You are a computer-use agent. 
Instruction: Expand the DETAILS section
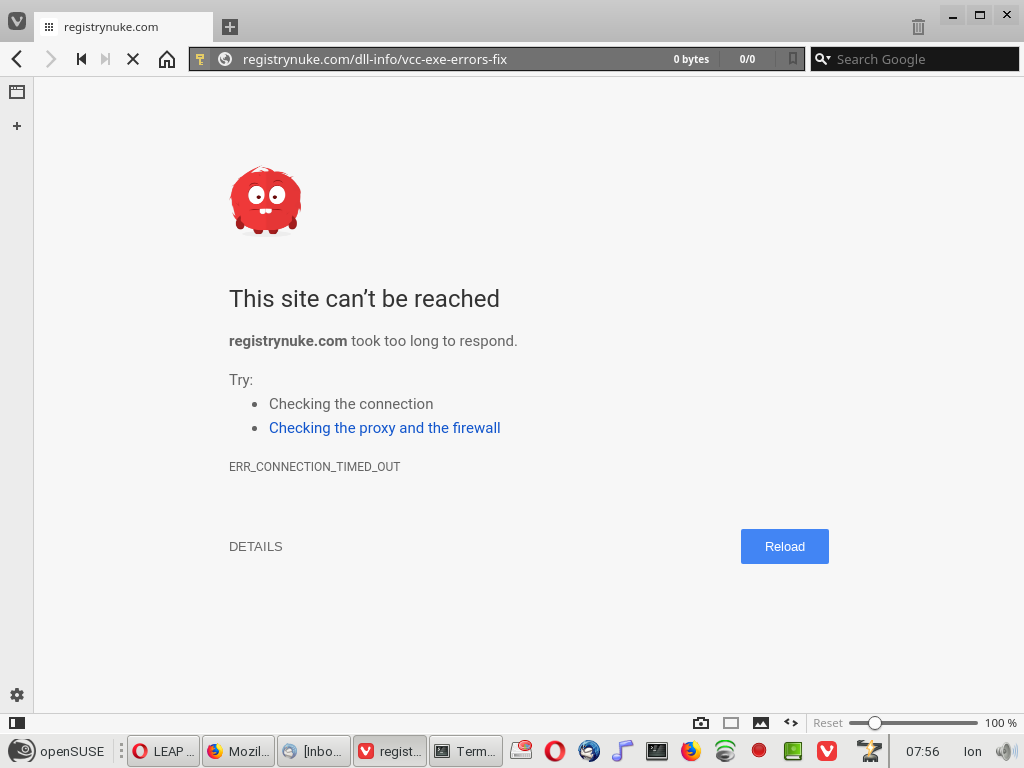coord(255,547)
